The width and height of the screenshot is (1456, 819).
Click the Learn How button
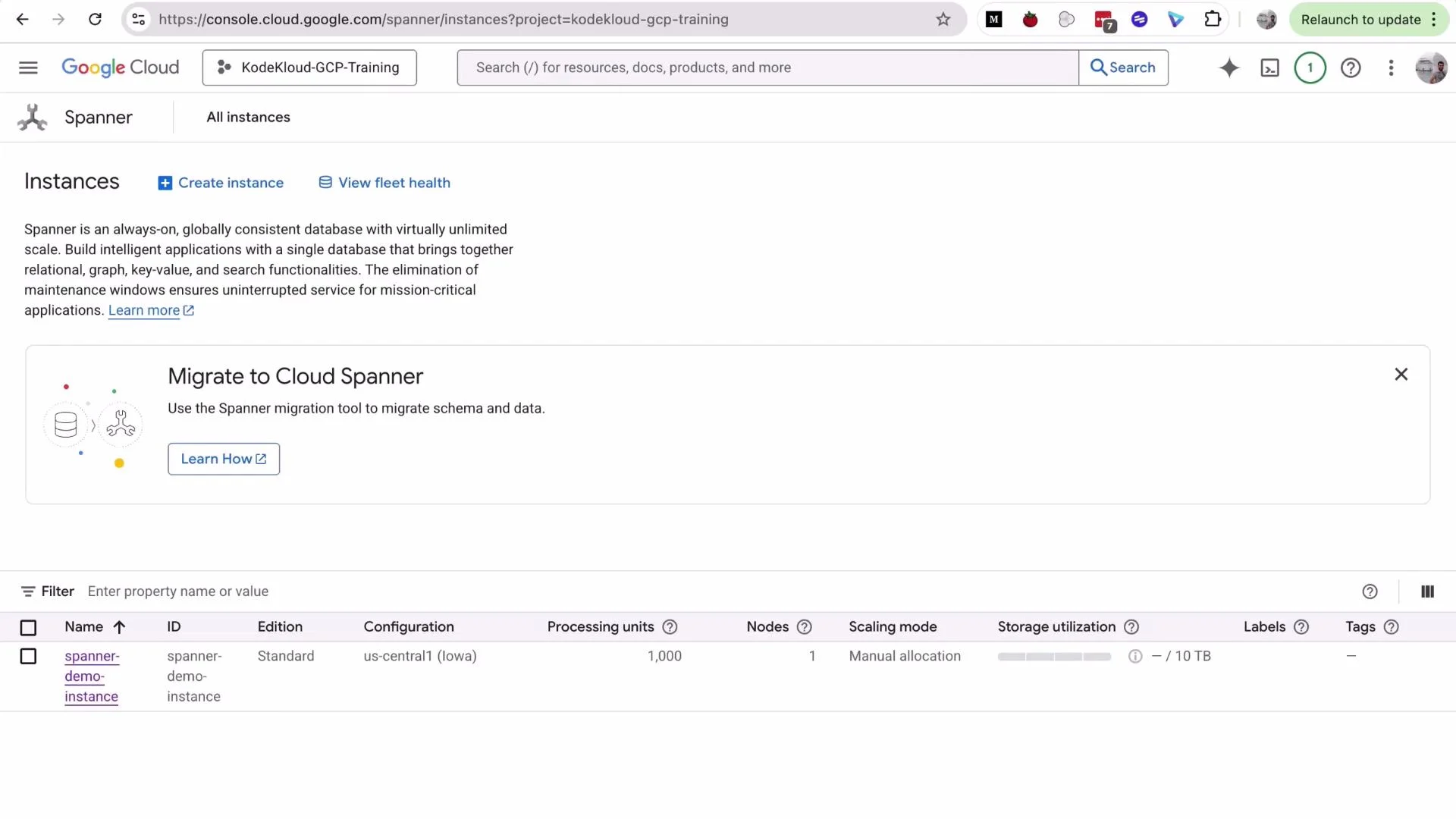(x=224, y=459)
